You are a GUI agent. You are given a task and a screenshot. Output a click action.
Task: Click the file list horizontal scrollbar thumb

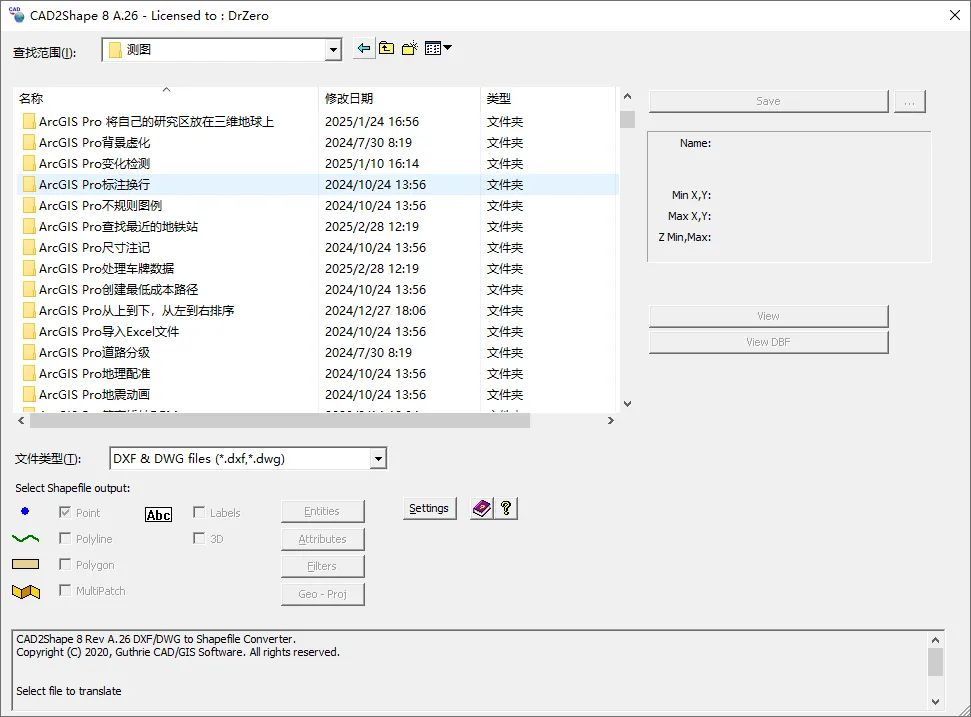[x=280, y=420]
